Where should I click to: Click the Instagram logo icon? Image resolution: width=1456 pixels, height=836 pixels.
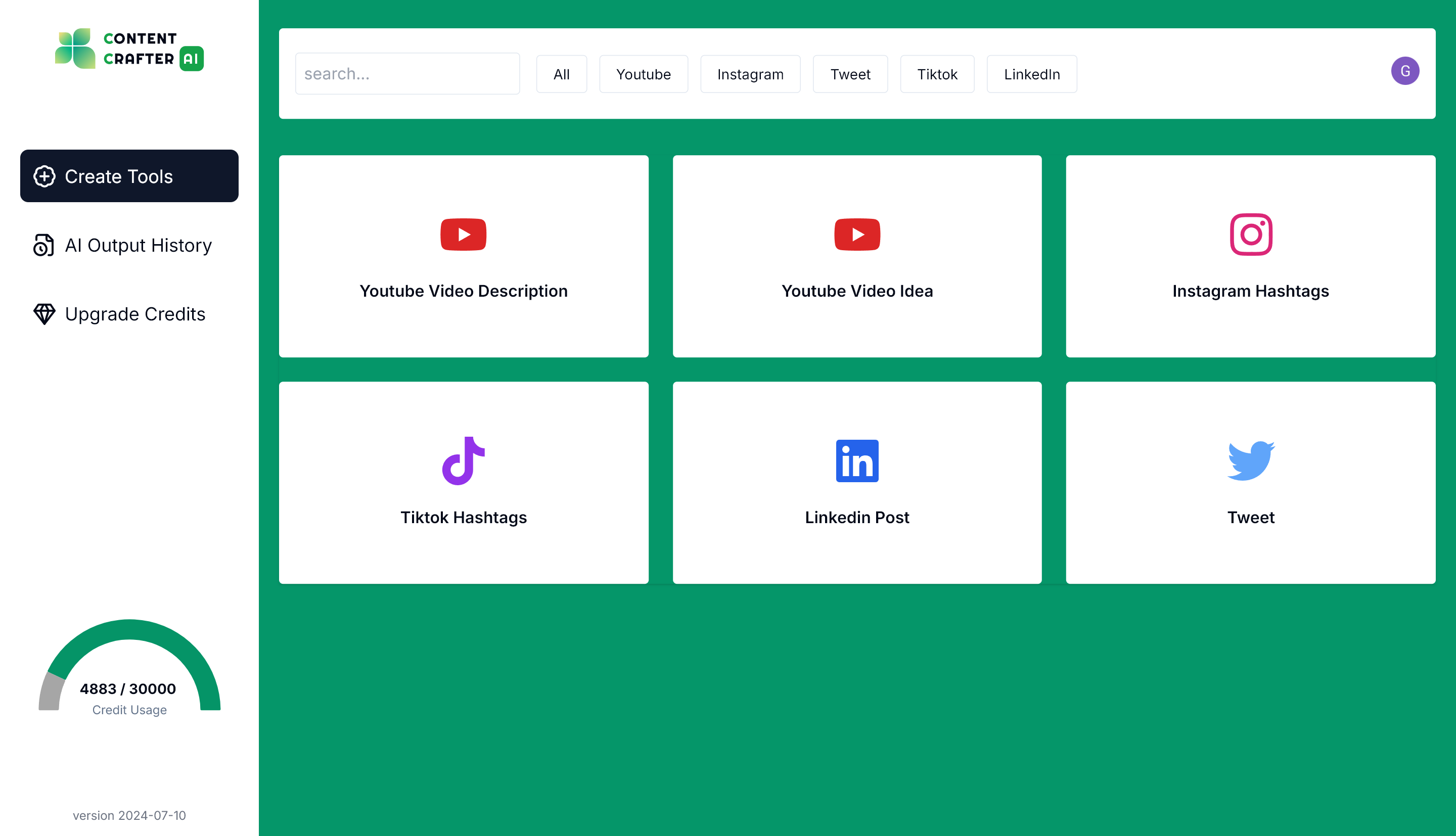1251,234
